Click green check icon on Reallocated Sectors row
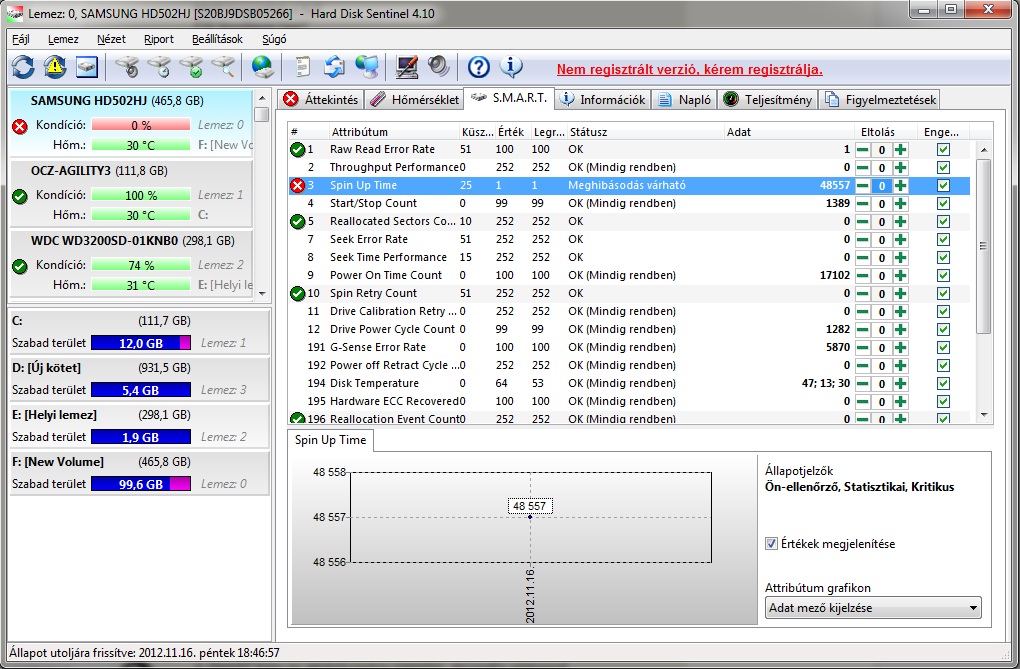The height and width of the screenshot is (669, 1020). point(297,222)
